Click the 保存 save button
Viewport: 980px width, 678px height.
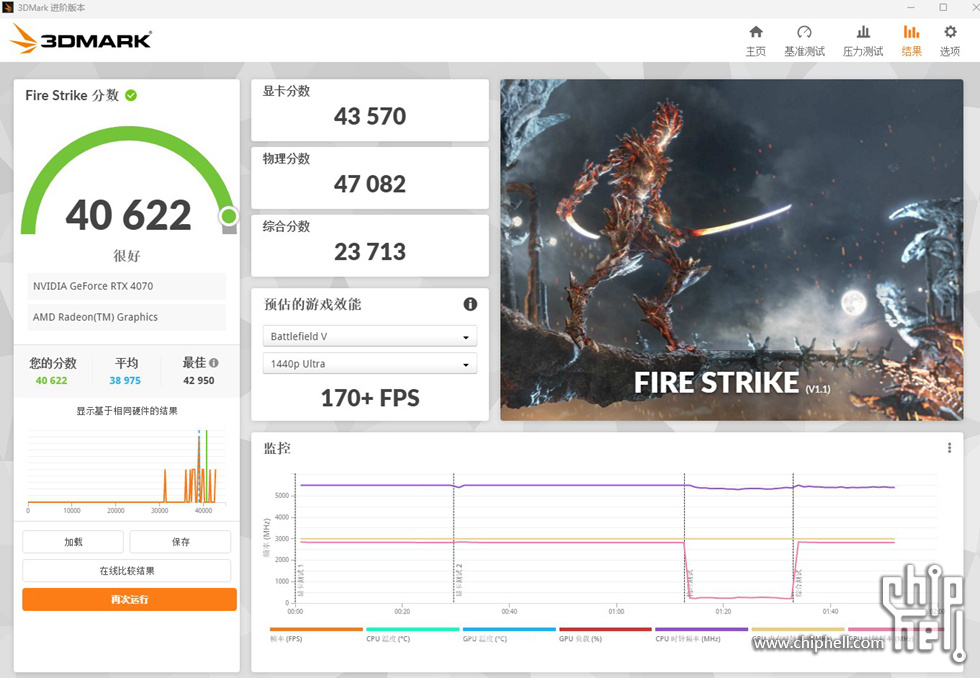point(181,542)
